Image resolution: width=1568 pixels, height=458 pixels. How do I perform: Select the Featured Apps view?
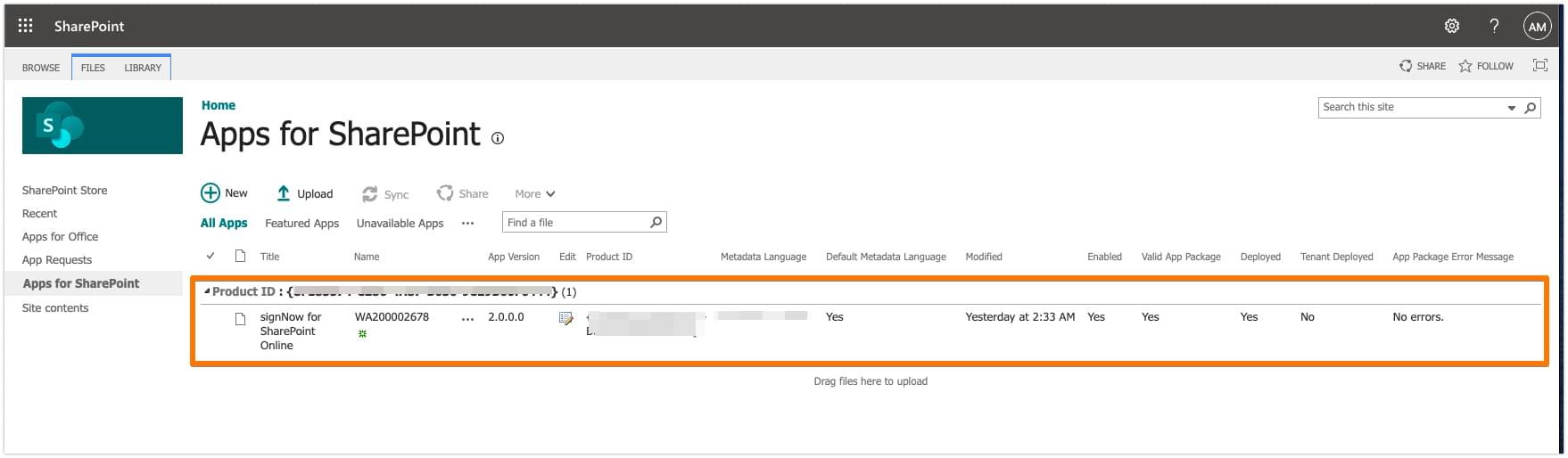[301, 224]
